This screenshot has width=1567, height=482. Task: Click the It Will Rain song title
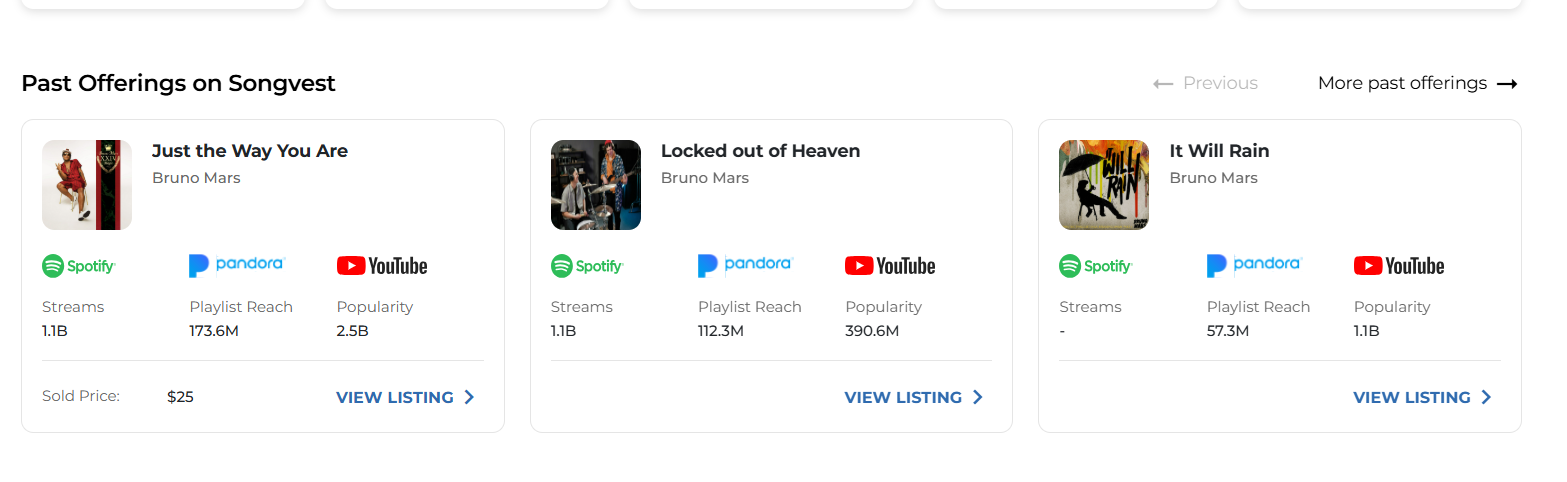pos(1219,151)
